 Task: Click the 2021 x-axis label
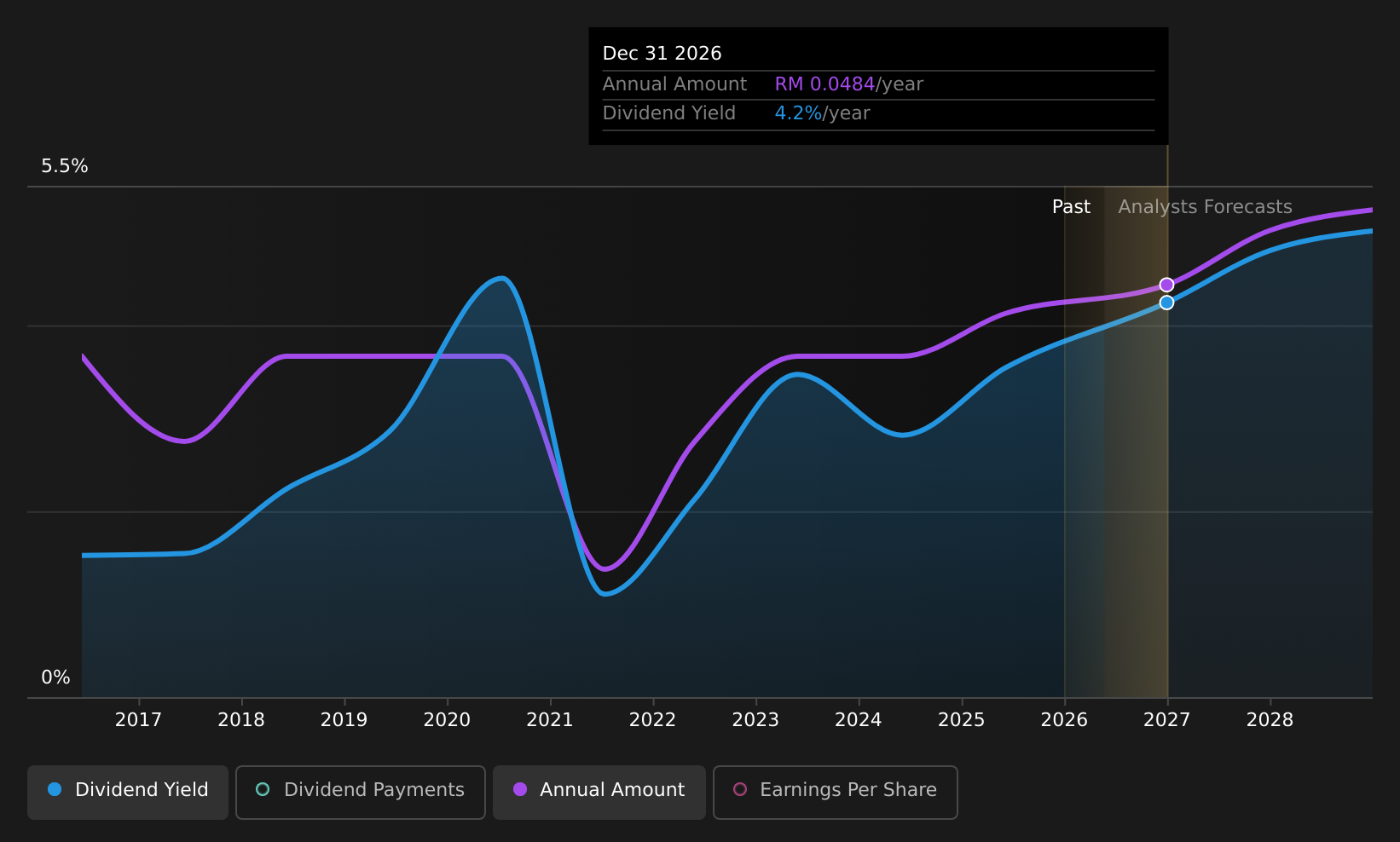pos(550,720)
